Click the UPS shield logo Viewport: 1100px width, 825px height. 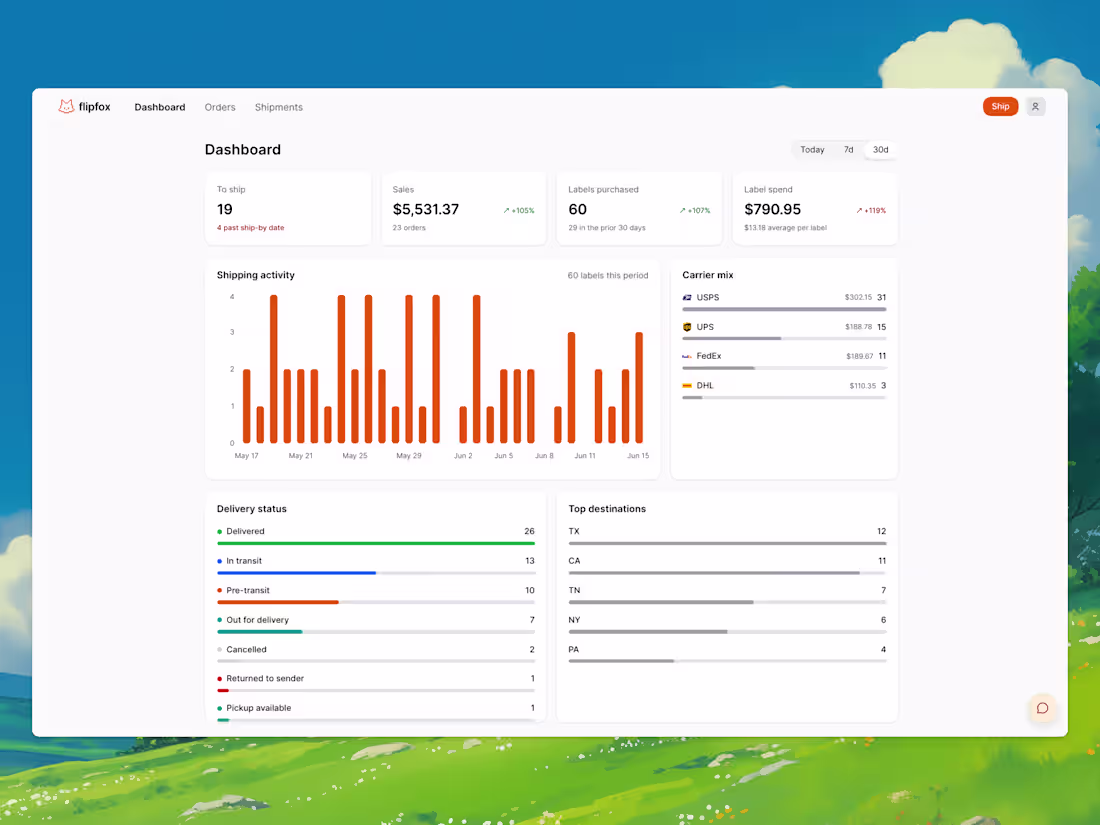687,327
